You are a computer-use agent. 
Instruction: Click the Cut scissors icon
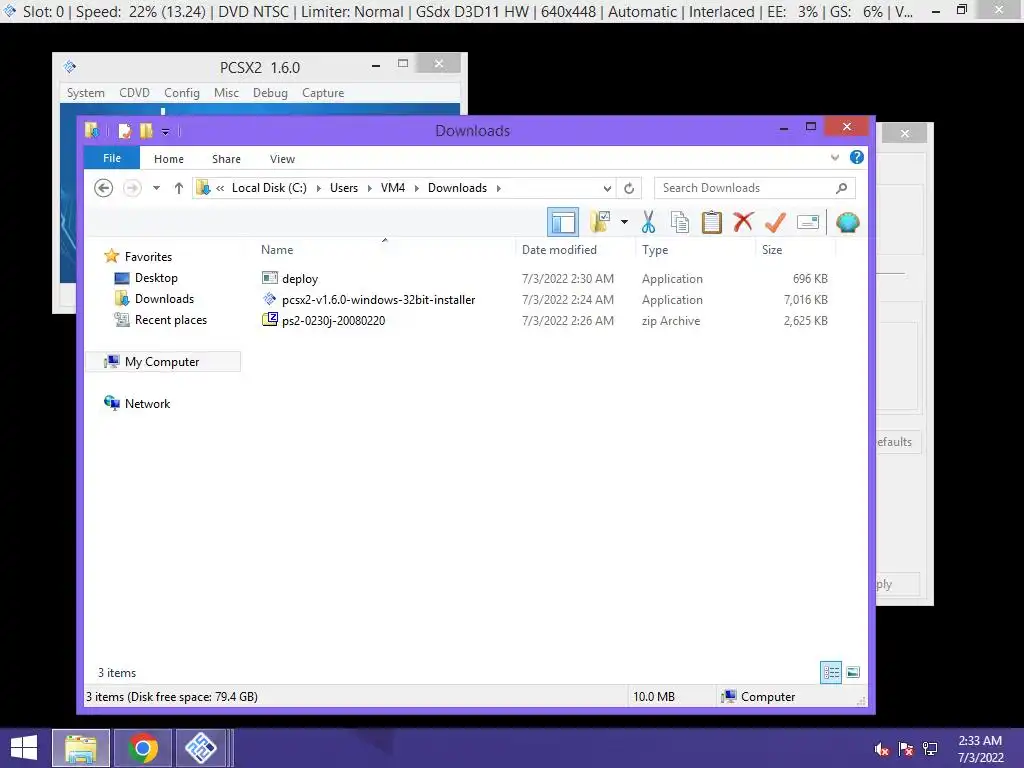pos(648,222)
